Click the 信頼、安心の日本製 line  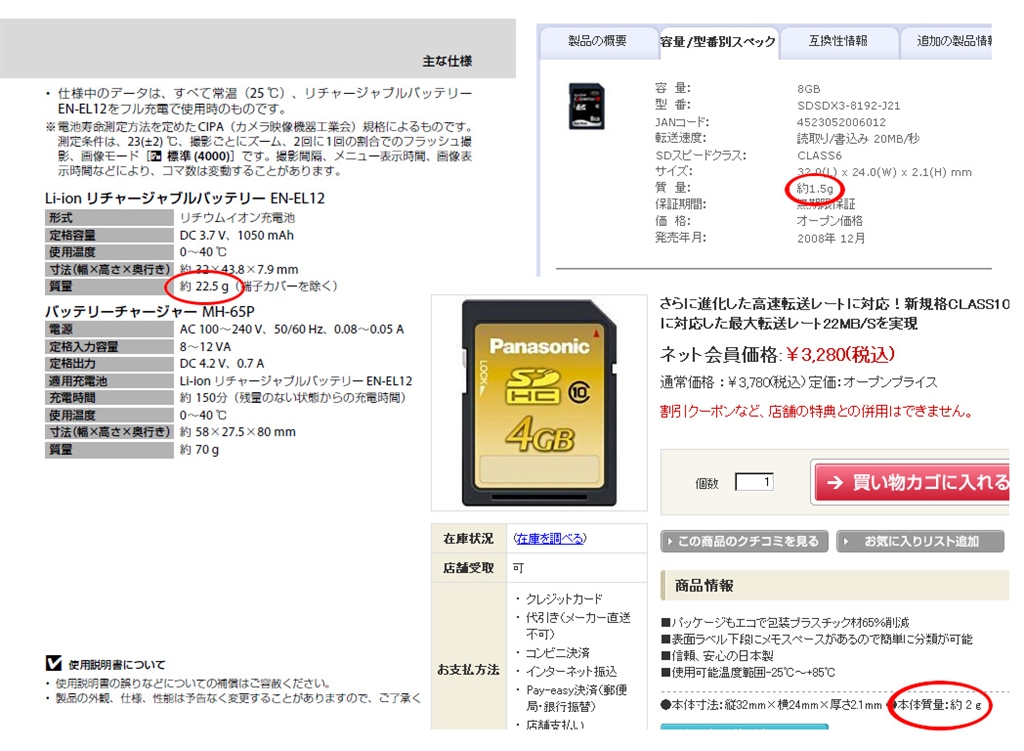(717, 656)
